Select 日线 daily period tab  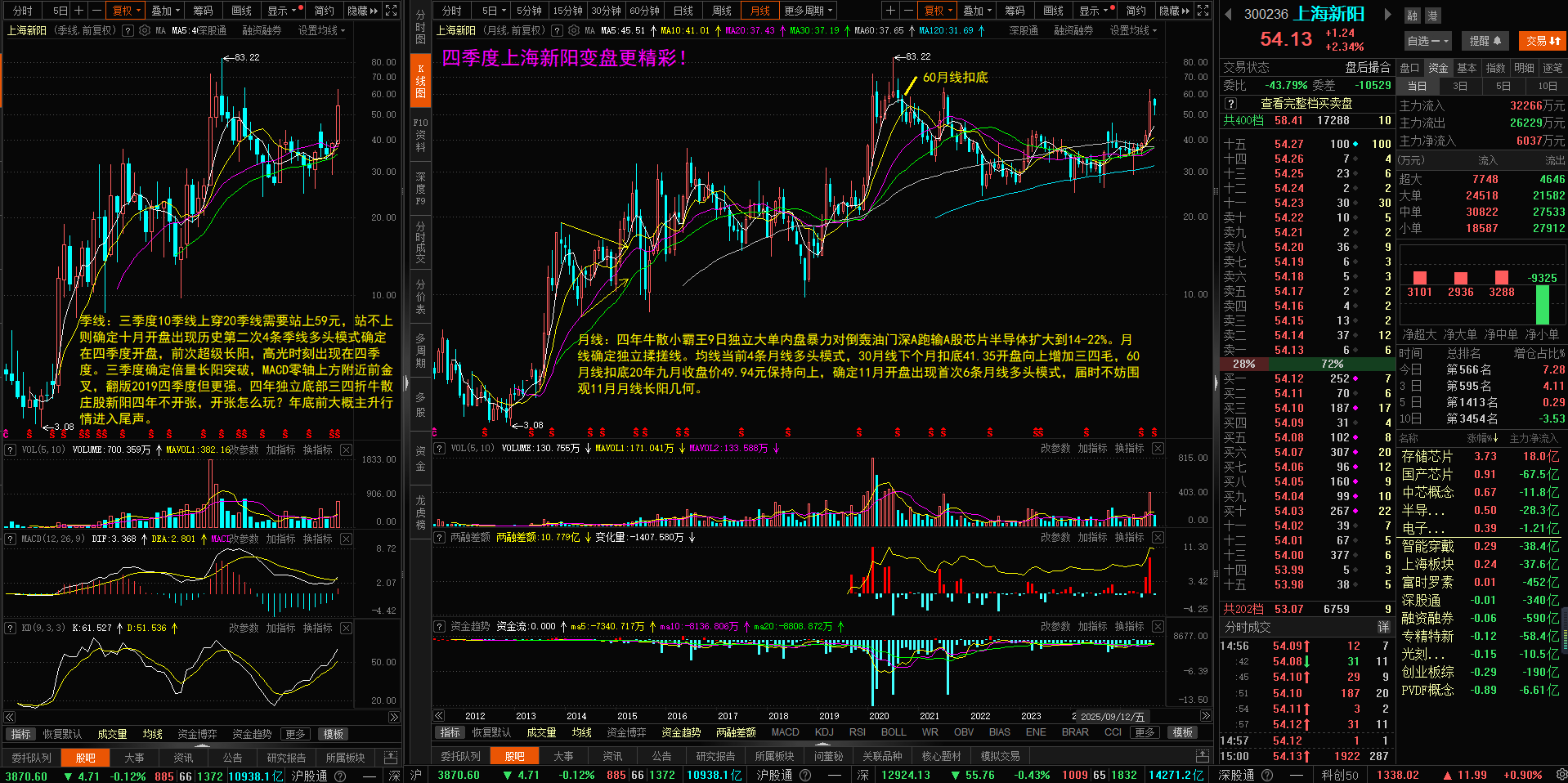683,11
